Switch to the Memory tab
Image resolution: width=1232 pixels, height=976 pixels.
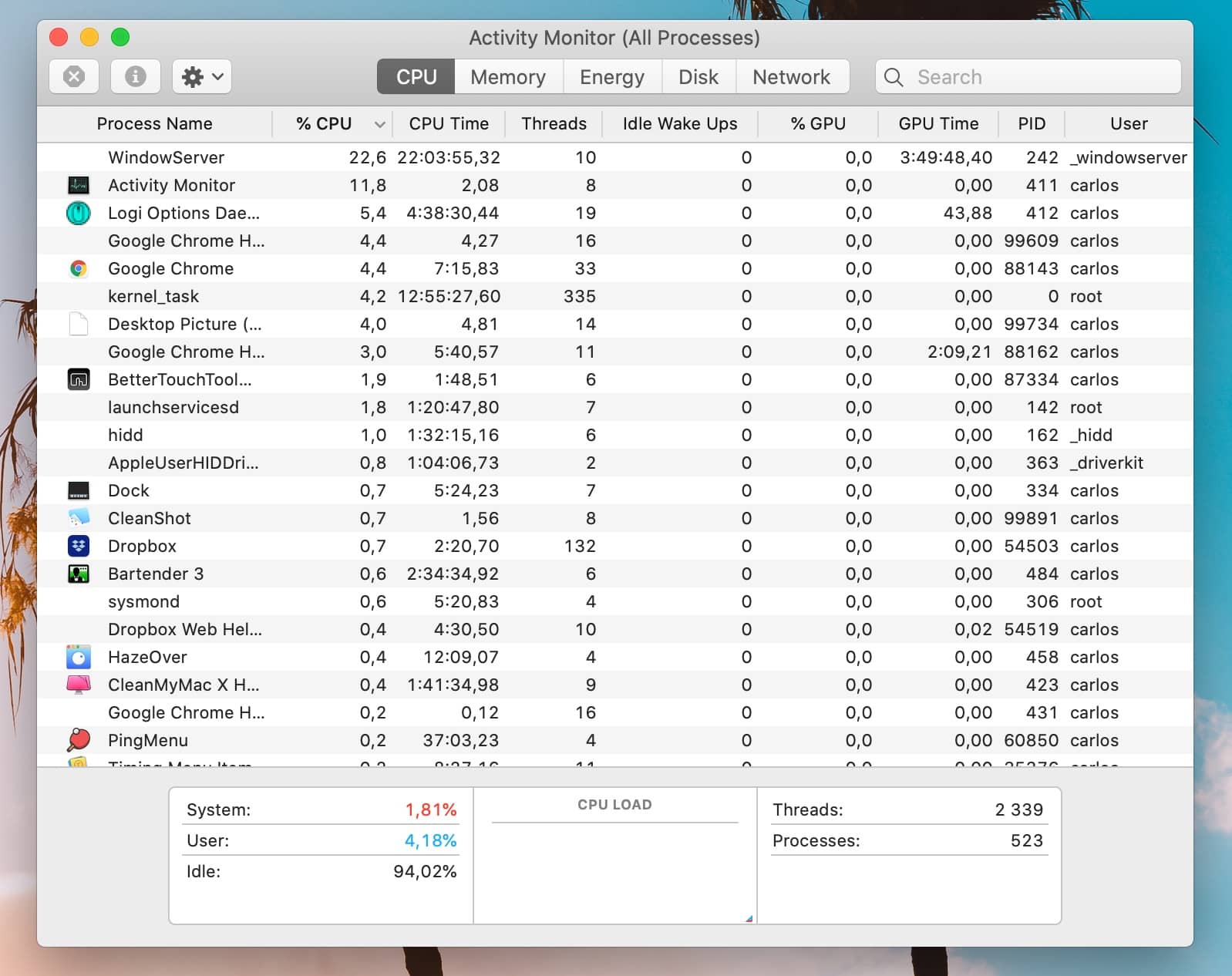pyautogui.click(x=508, y=77)
